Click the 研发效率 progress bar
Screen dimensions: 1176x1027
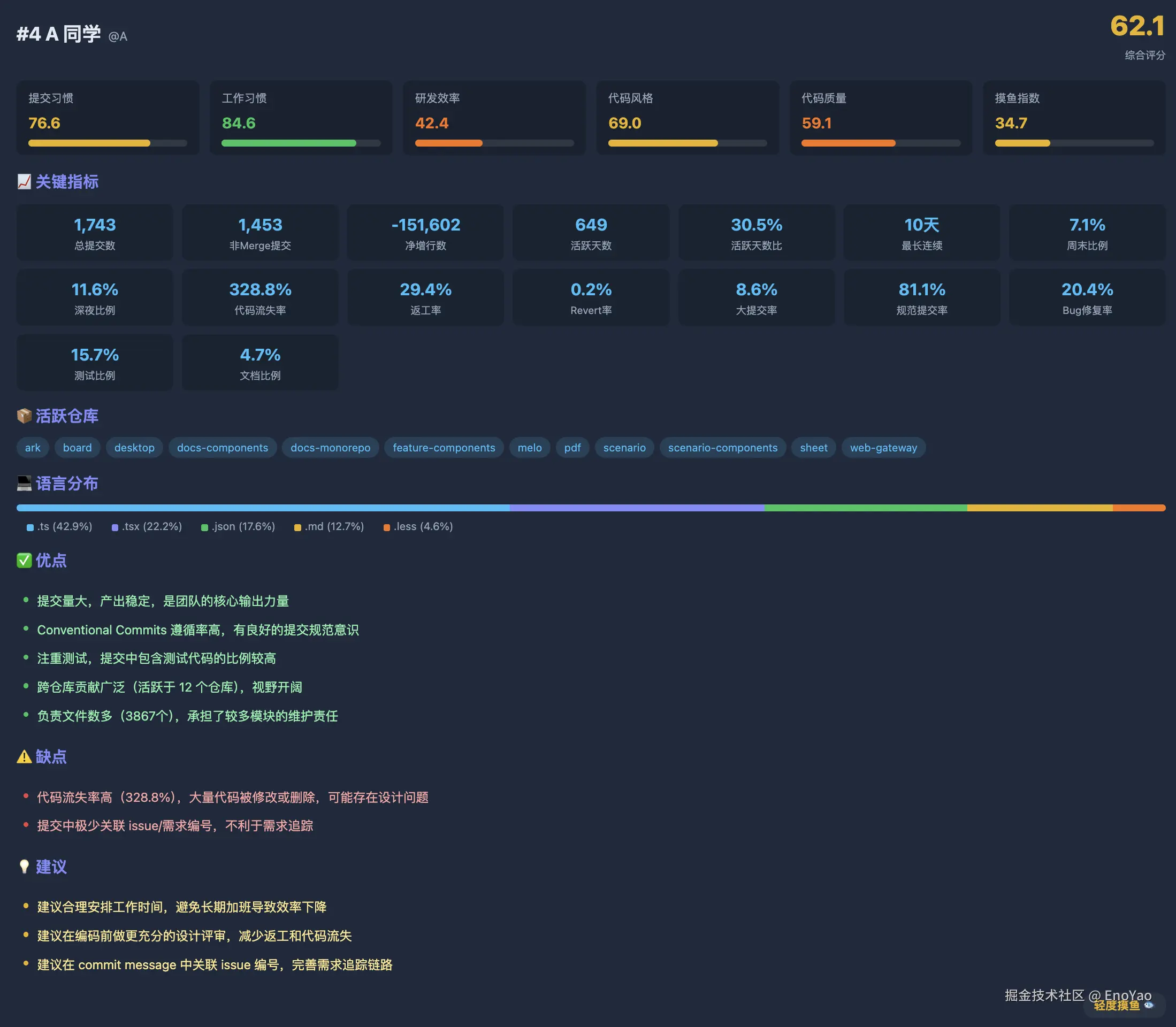(x=494, y=143)
